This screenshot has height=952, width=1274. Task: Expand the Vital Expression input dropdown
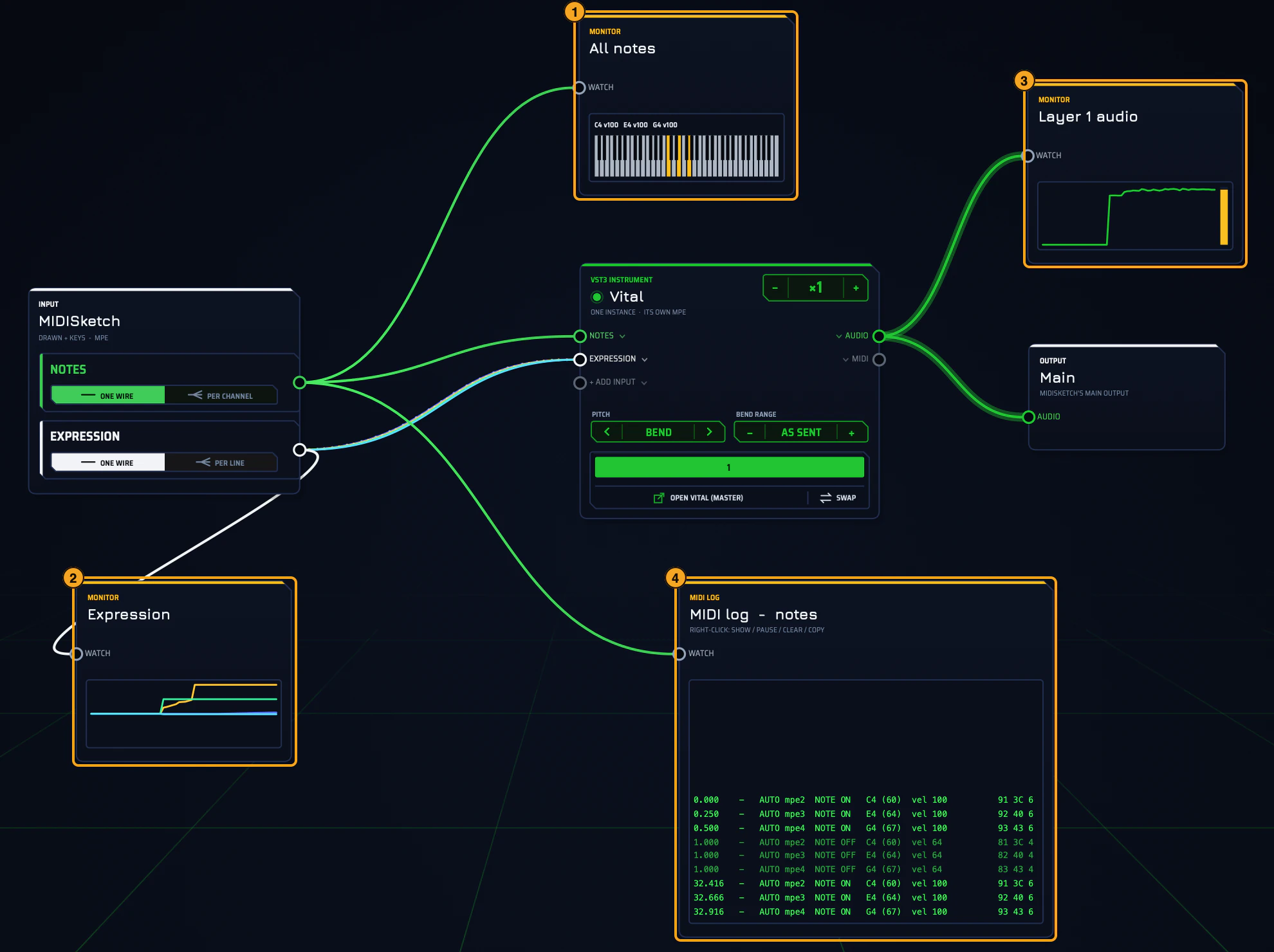pos(644,360)
